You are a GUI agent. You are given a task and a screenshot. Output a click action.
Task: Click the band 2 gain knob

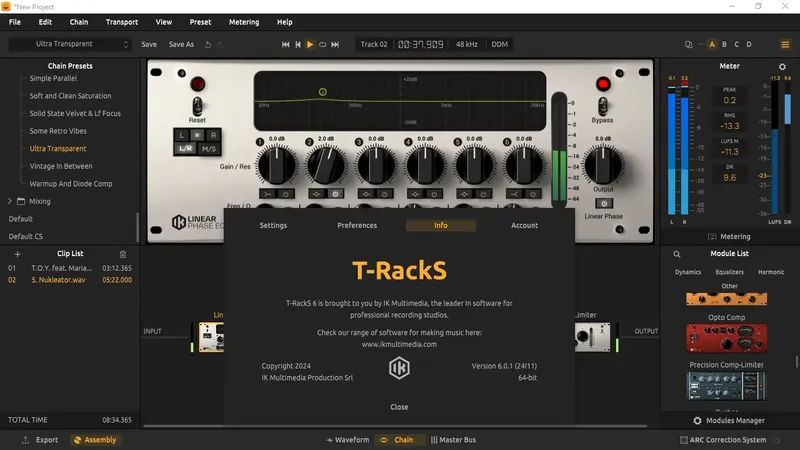(326, 165)
